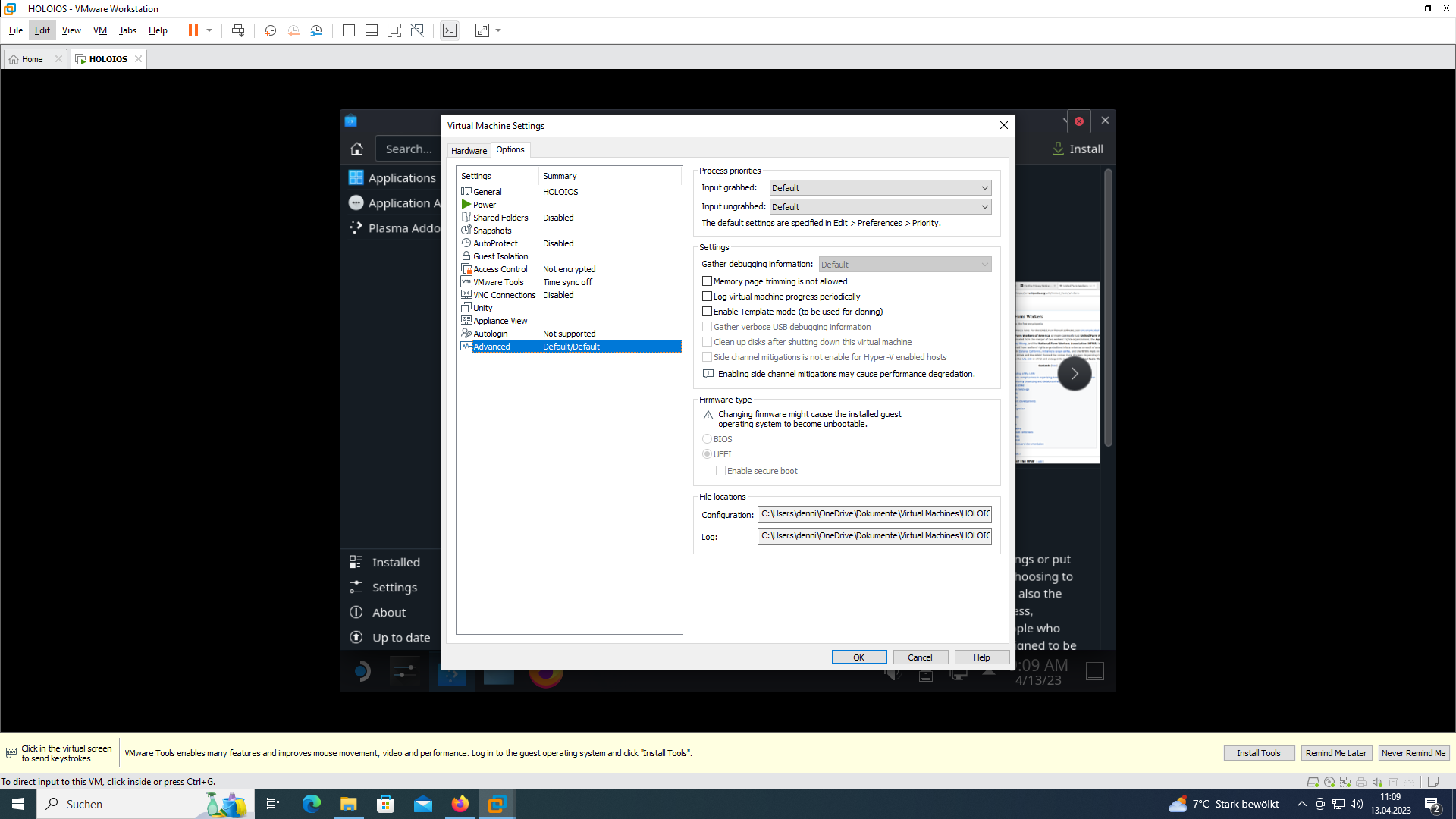1456x819 pixels.
Task: Click the network adapter status icon
Action: (x=1345, y=781)
